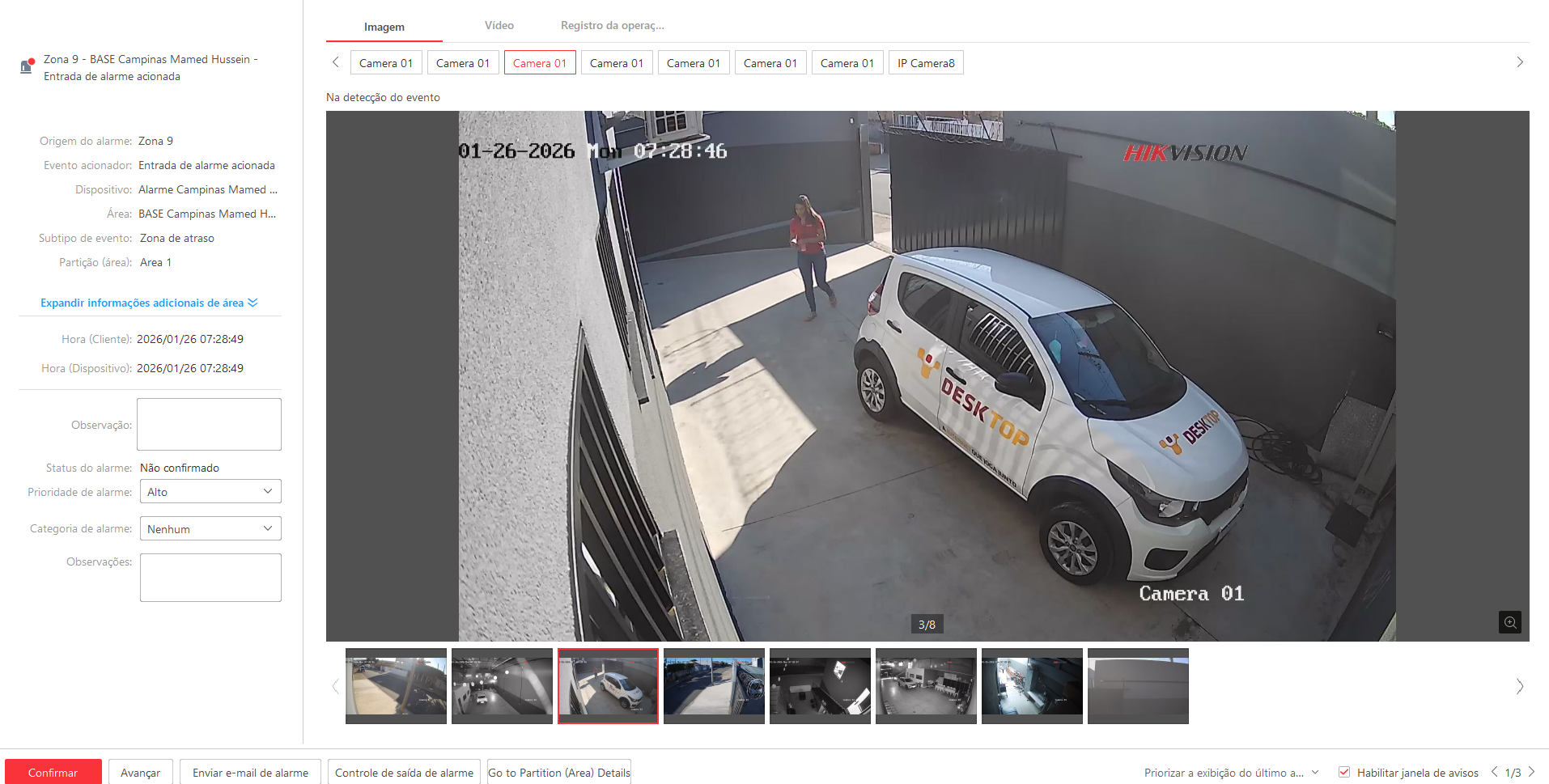Image resolution: width=1549 pixels, height=784 pixels.
Task: Click the alarm device icon beside Zona 9
Action: pyautogui.click(x=27, y=66)
